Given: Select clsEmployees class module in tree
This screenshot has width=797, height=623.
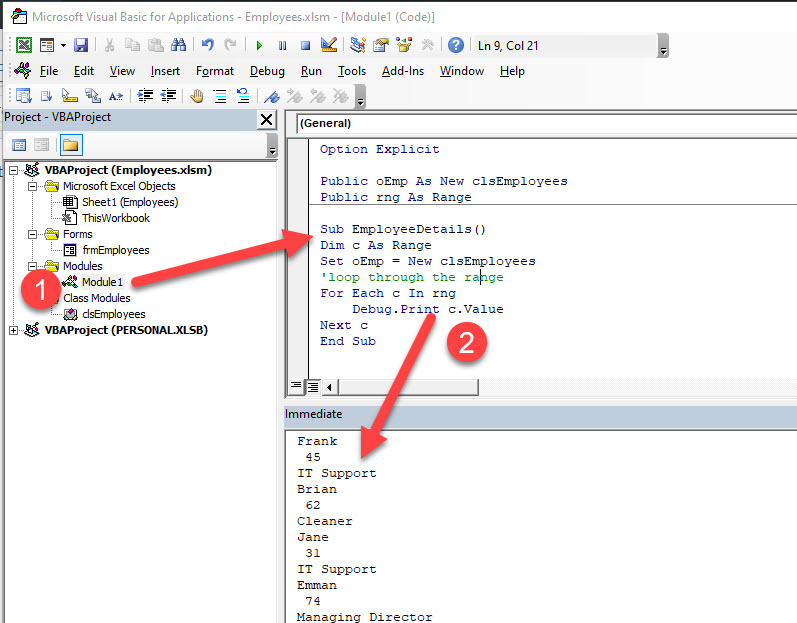Looking at the screenshot, I should (113, 314).
